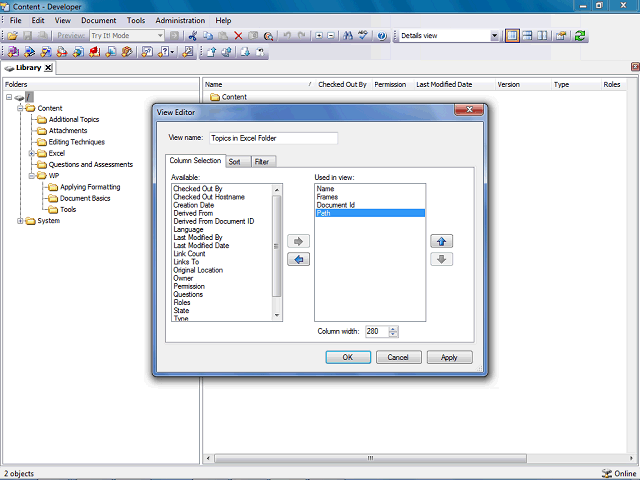
Task: Select Questions and Assessments folder
Action: (91, 164)
